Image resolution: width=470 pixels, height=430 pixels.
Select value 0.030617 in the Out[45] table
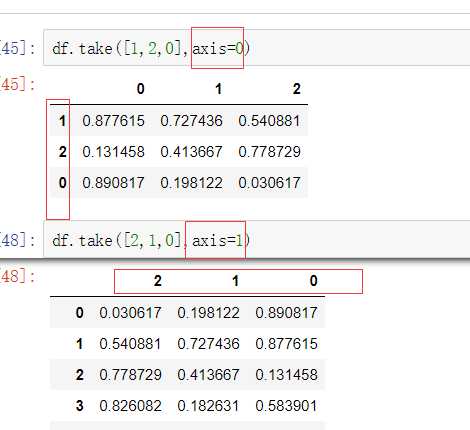coord(269,183)
